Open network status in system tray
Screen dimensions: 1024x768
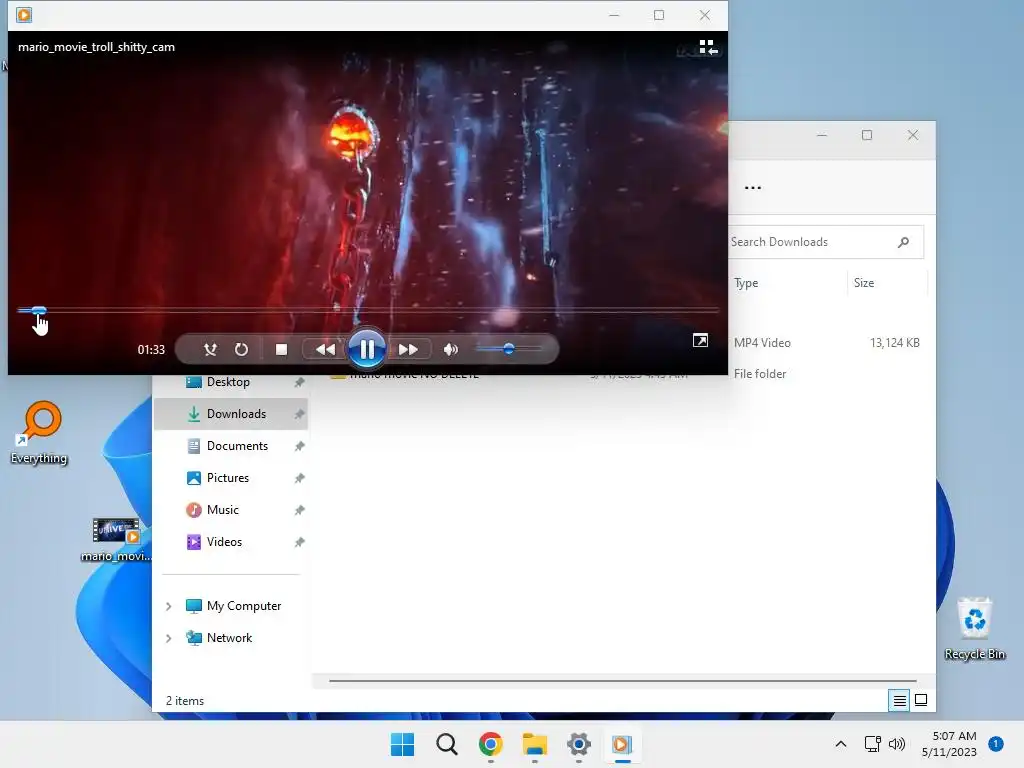pos(872,744)
